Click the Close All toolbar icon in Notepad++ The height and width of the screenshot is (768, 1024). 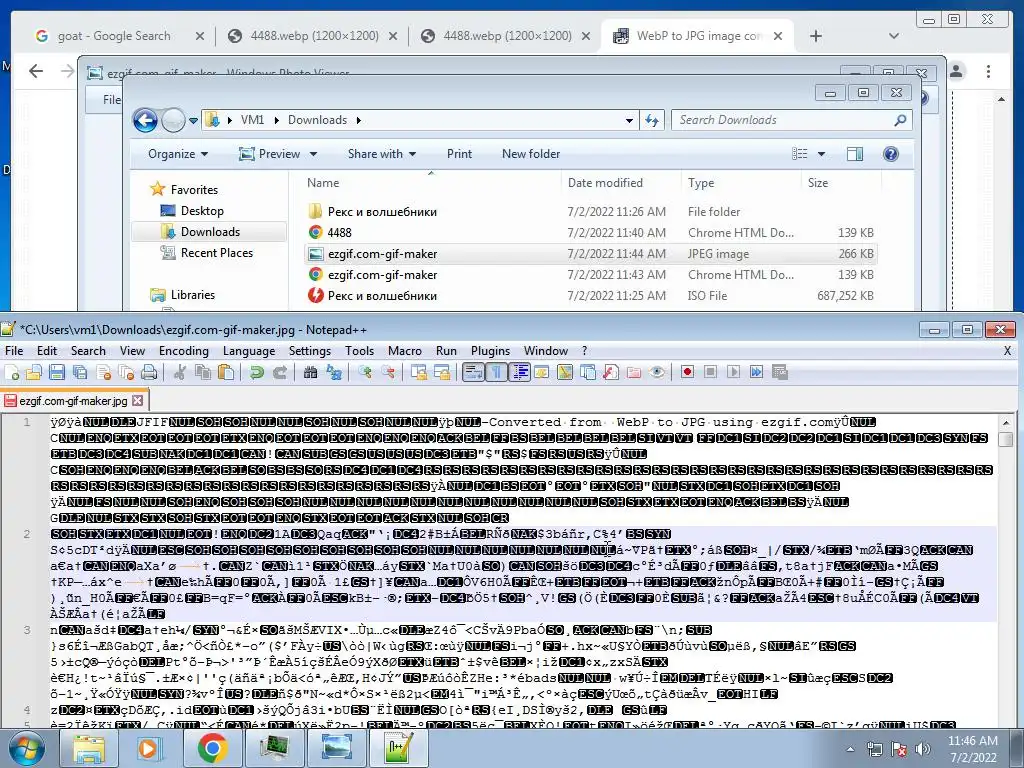[x=126, y=372]
